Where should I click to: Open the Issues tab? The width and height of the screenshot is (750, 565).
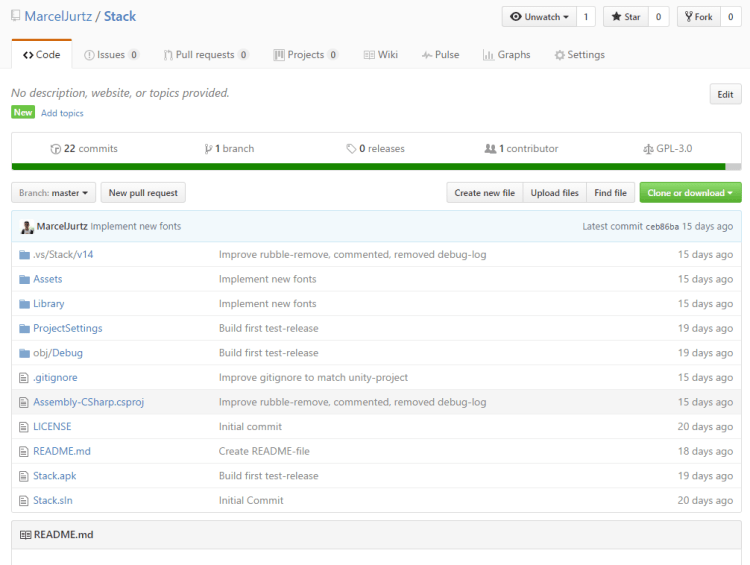[x=111, y=55]
